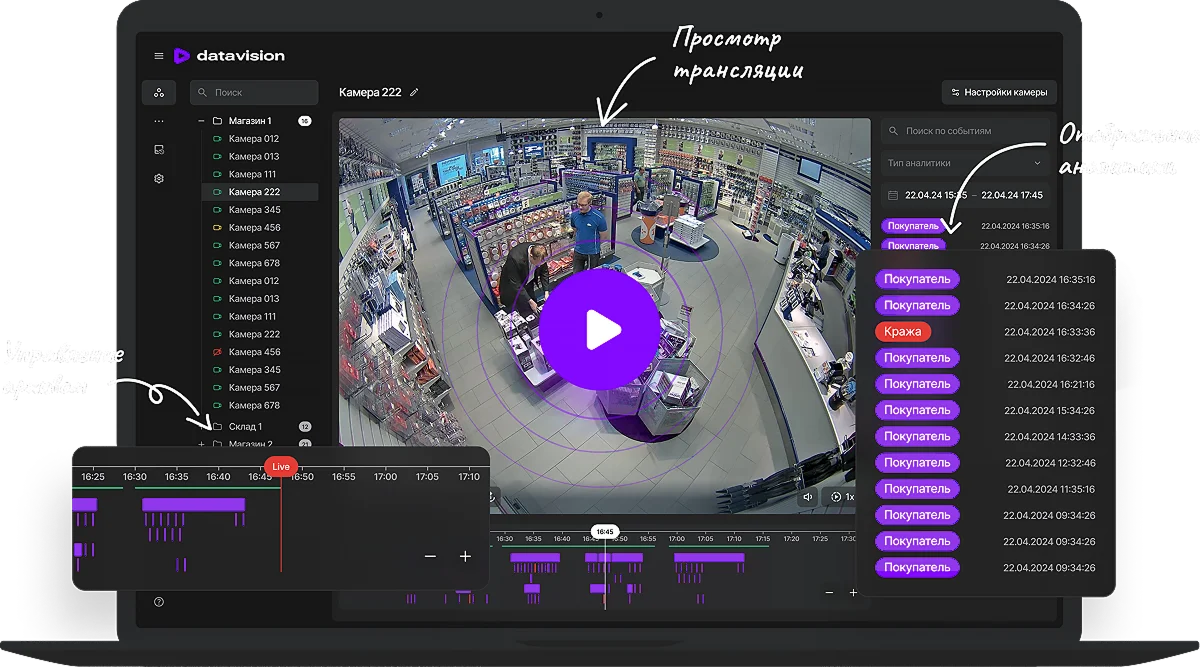Click the three-dots sidebar icon
The height and width of the screenshot is (667, 1200).
(x=159, y=121)
